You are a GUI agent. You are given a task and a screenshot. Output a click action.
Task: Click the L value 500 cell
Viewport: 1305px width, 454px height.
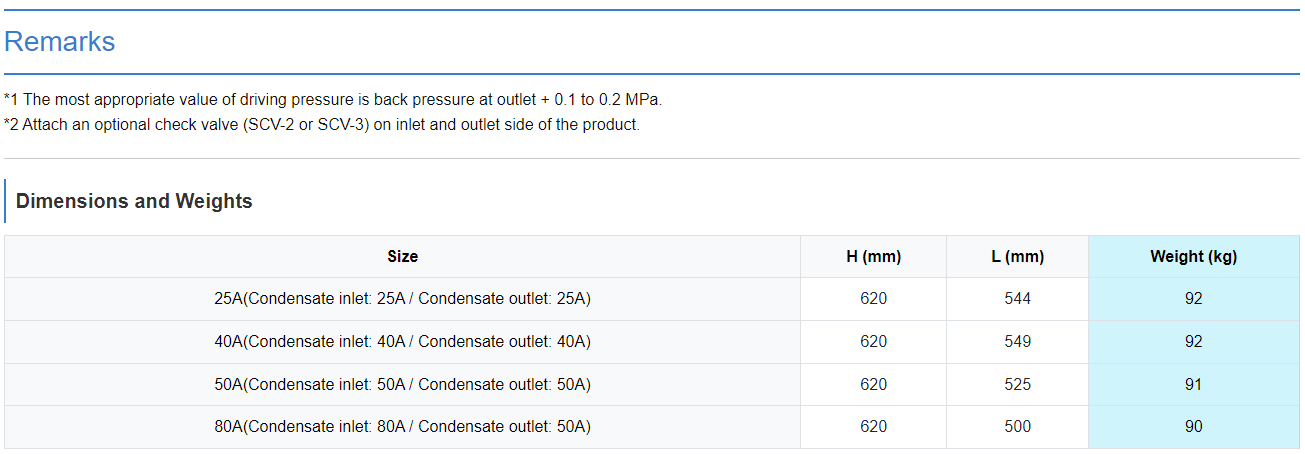tap(1017, 427)
